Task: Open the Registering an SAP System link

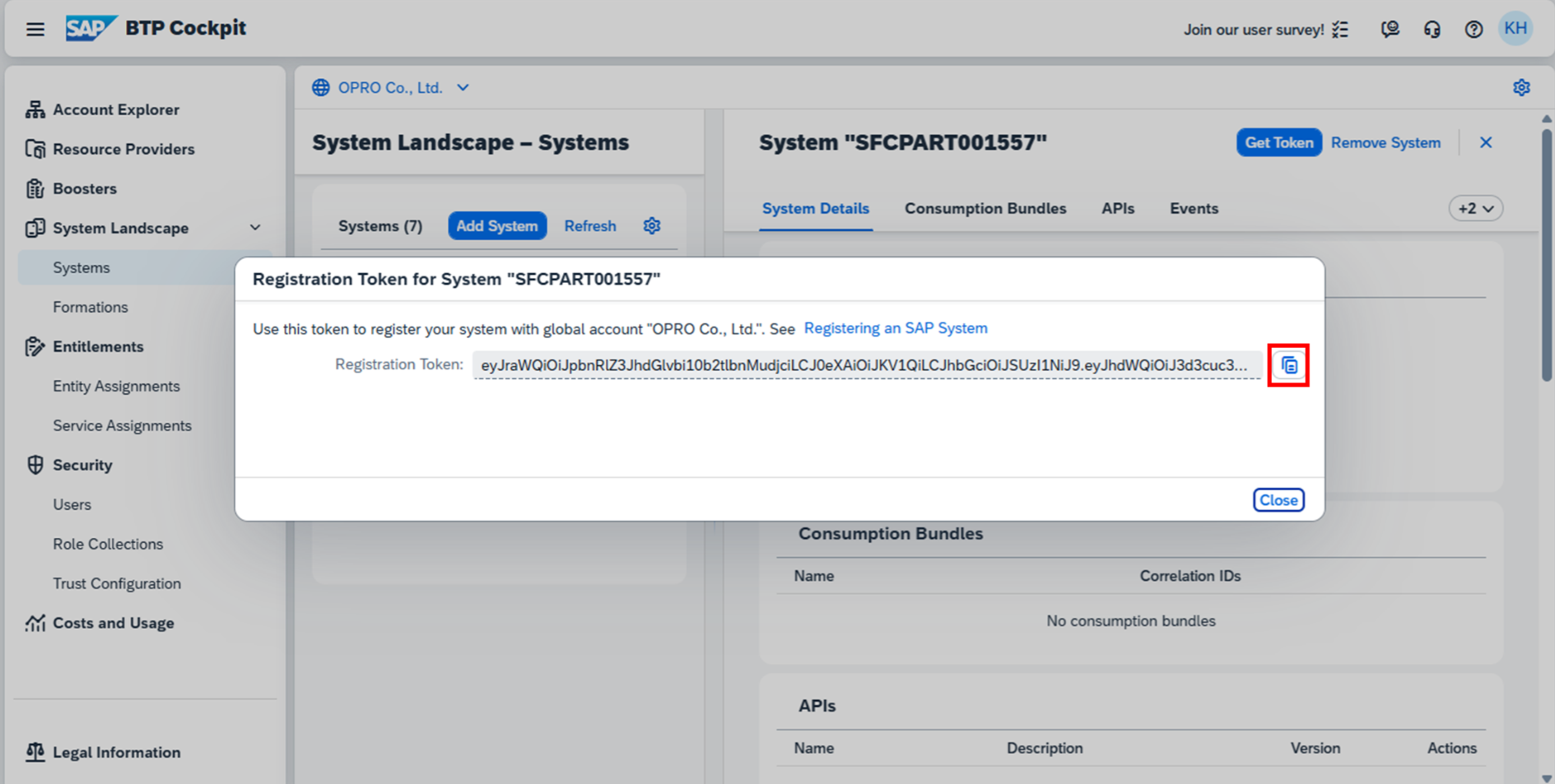Action: (x=895, y=328)
